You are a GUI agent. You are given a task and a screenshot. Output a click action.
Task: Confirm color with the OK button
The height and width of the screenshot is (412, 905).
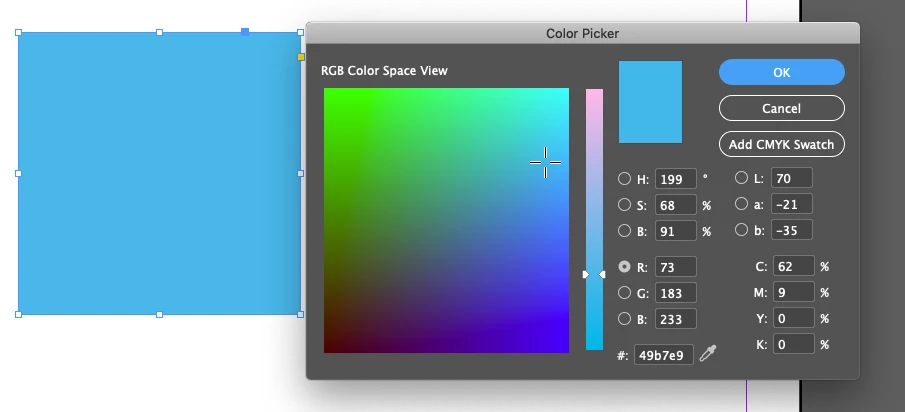[781, 72]
